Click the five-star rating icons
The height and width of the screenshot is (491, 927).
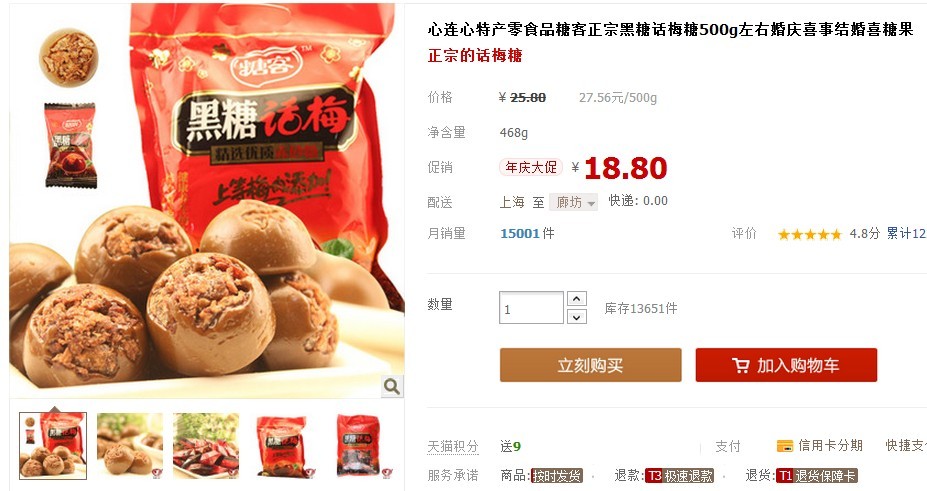click(x=809, y=235)
